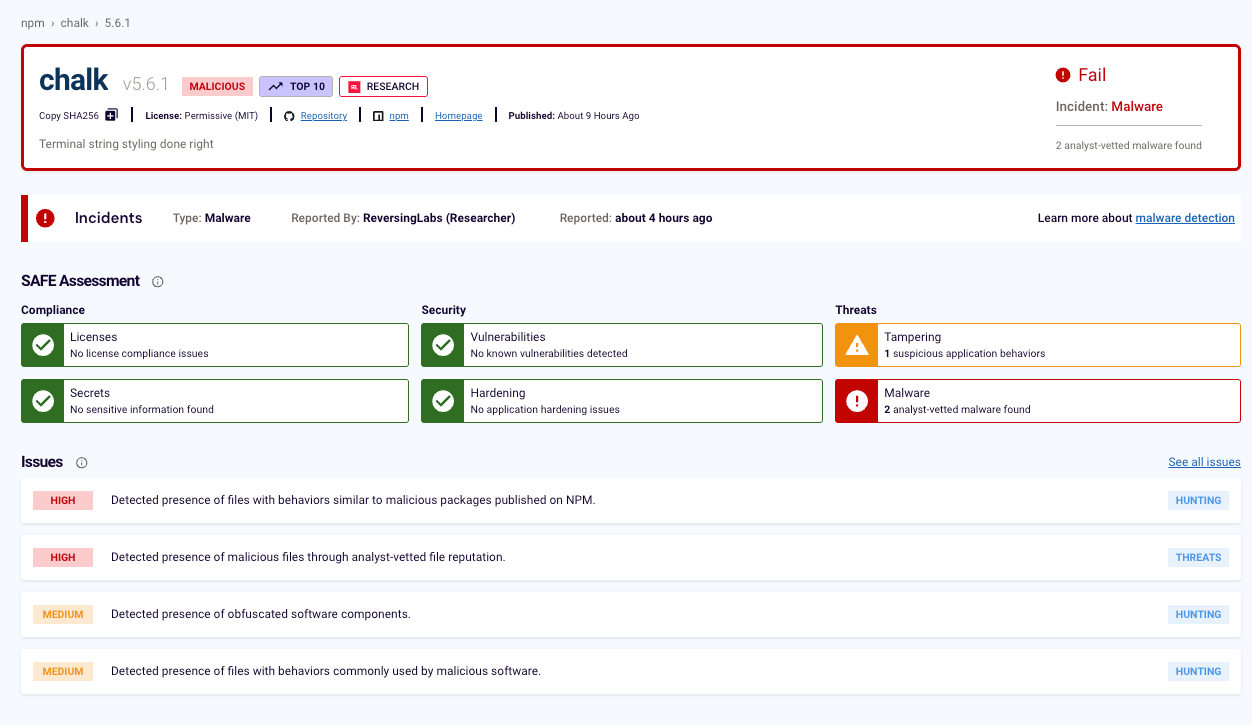Navigate to chalk in the breadcrumb

[x=74, y=22]
